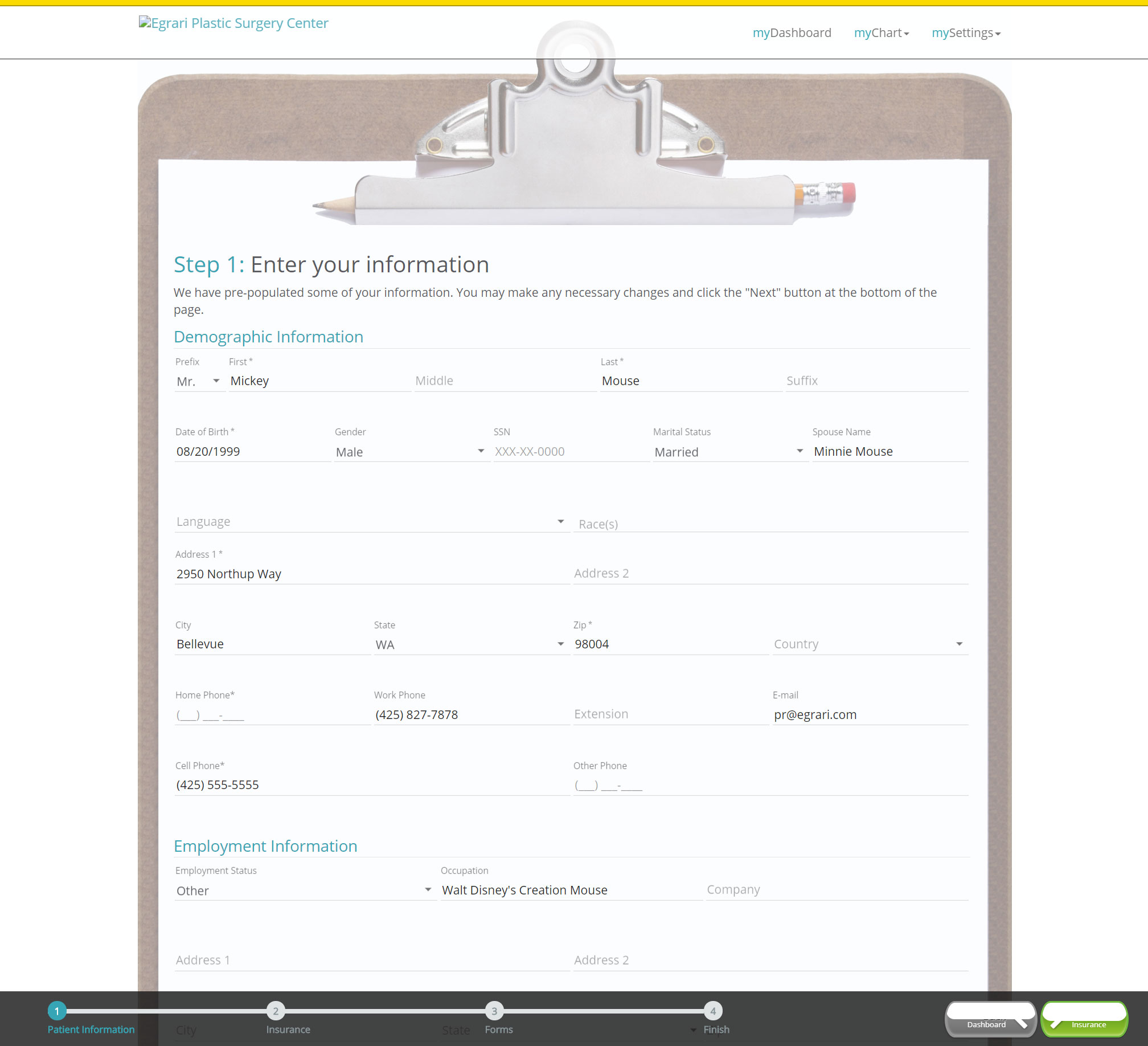Open the Language dropdown
Screen dimensions: 1148x1046
pos(371,522)
